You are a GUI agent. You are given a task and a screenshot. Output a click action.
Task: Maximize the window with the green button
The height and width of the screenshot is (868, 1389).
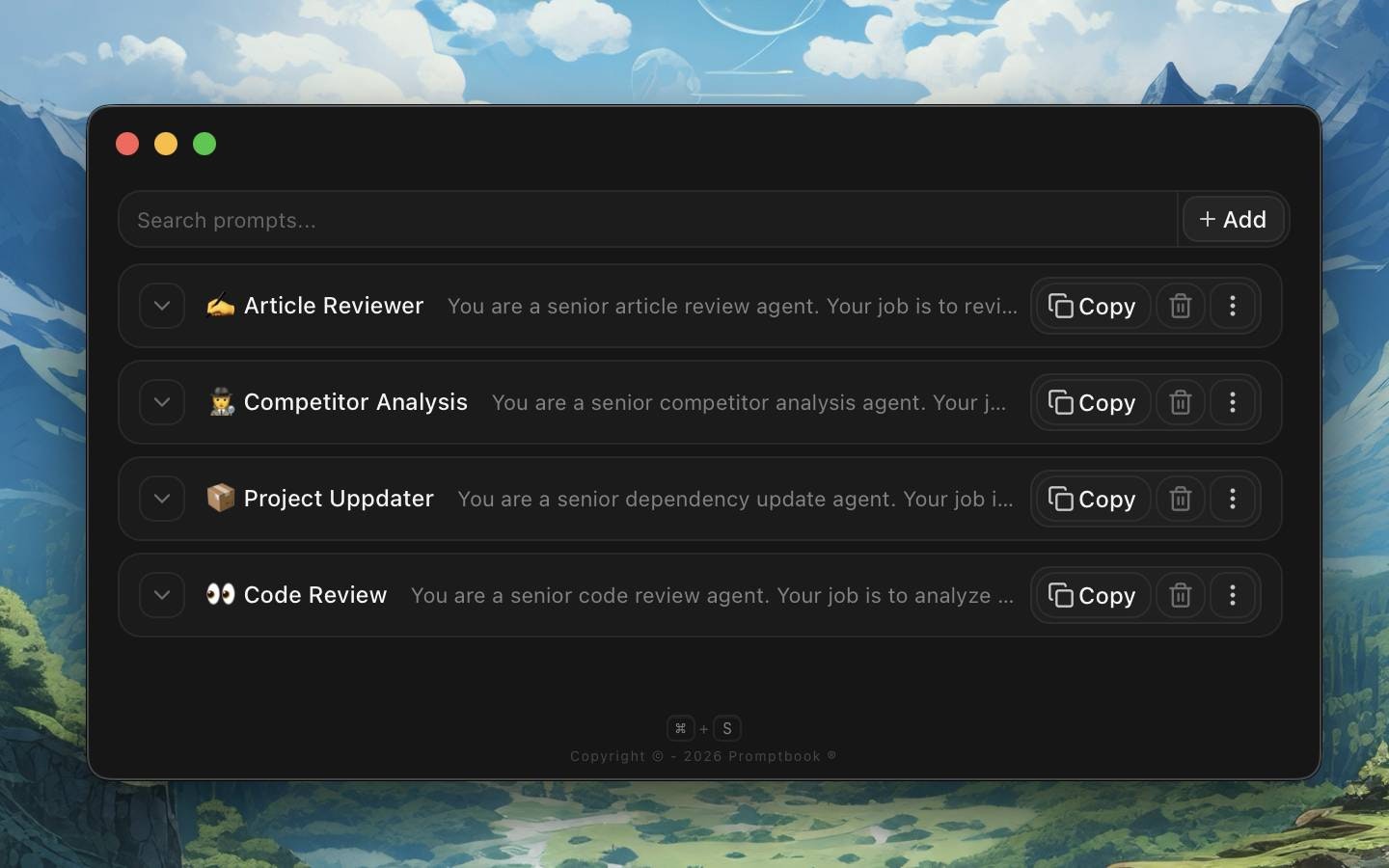204,144
